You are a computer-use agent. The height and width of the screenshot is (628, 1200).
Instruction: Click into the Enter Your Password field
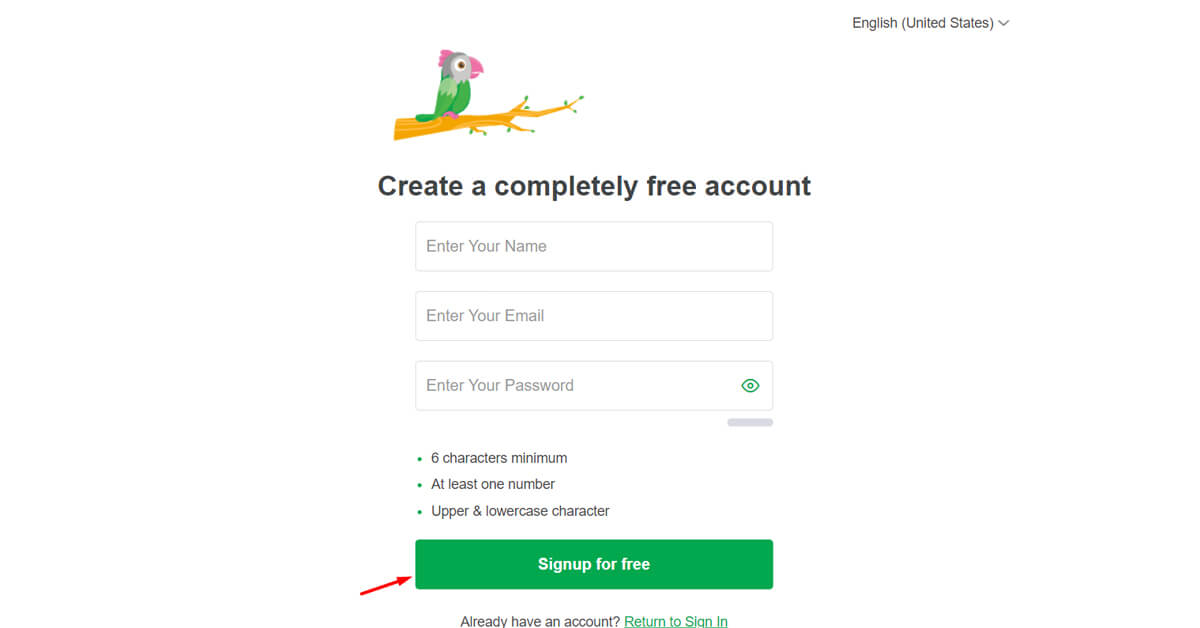pos(594,386)
